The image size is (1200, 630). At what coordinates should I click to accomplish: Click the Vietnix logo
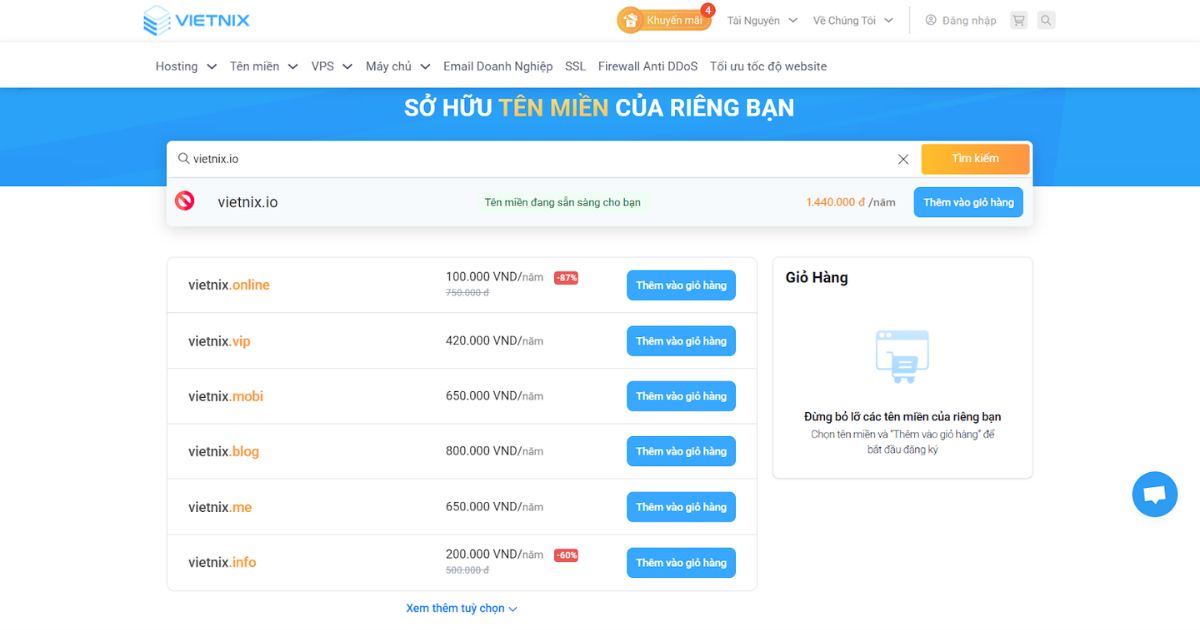coord(196,20)
